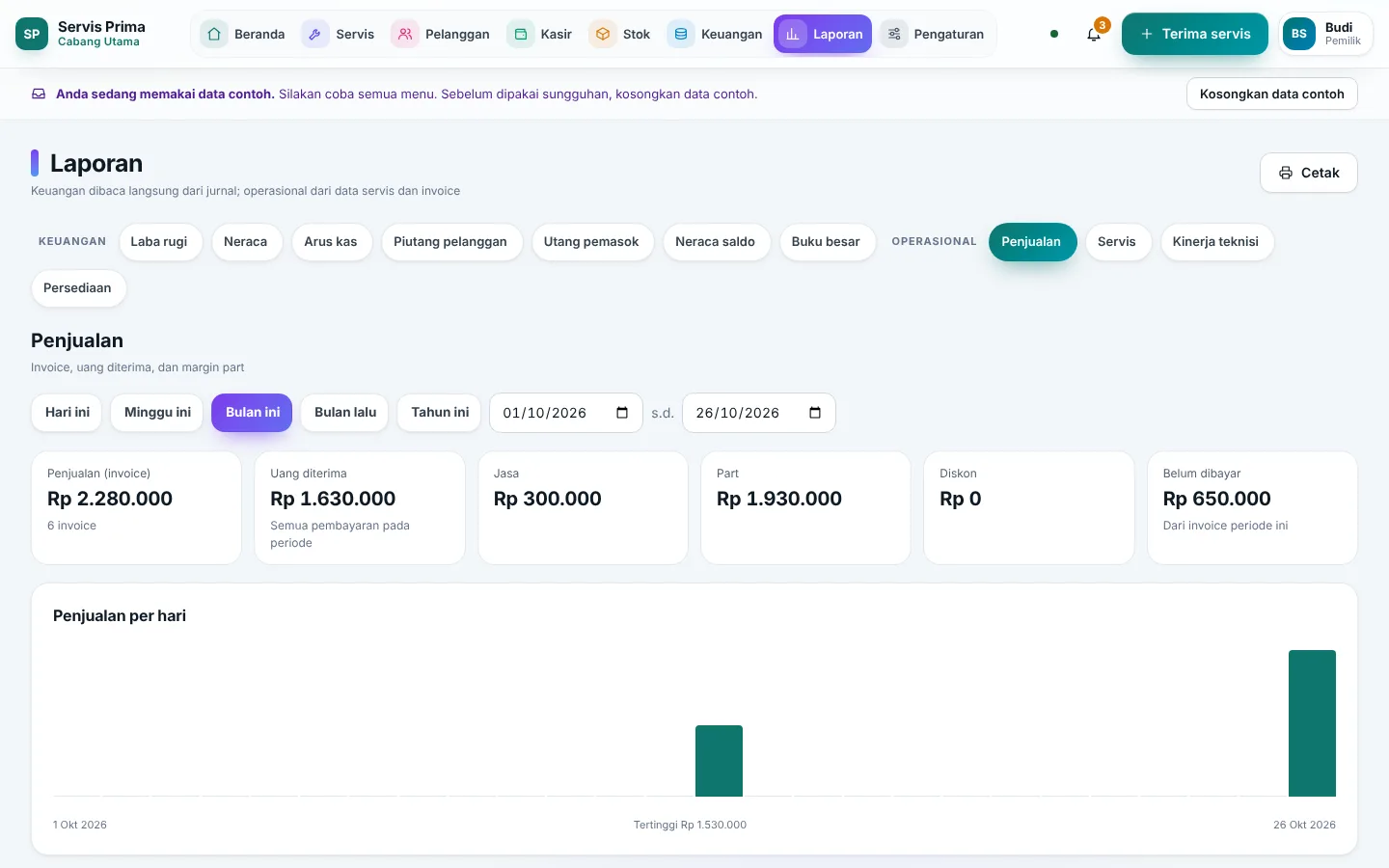Click the Keuangan database icon

point(681,34)
